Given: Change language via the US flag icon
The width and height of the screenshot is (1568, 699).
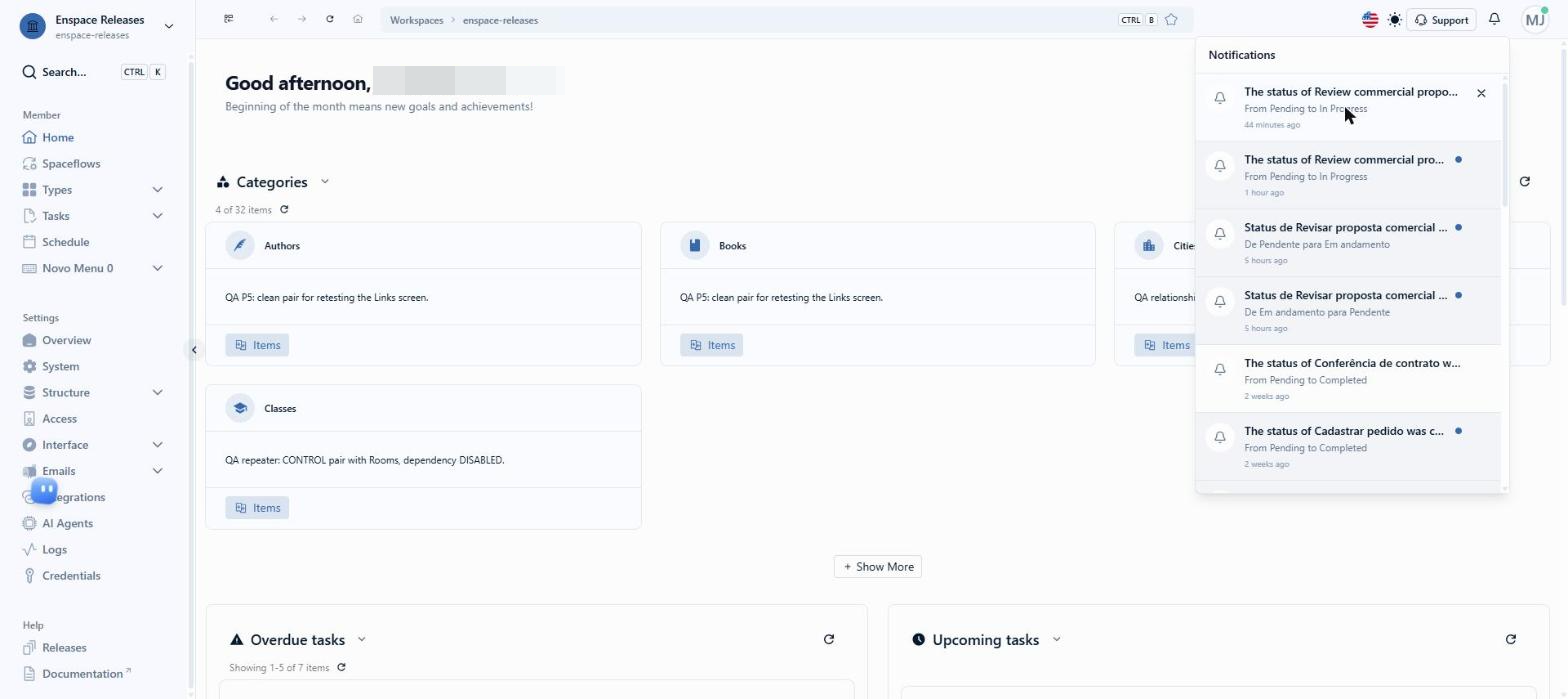Looking at the screenshot, I should [1370, 20].
